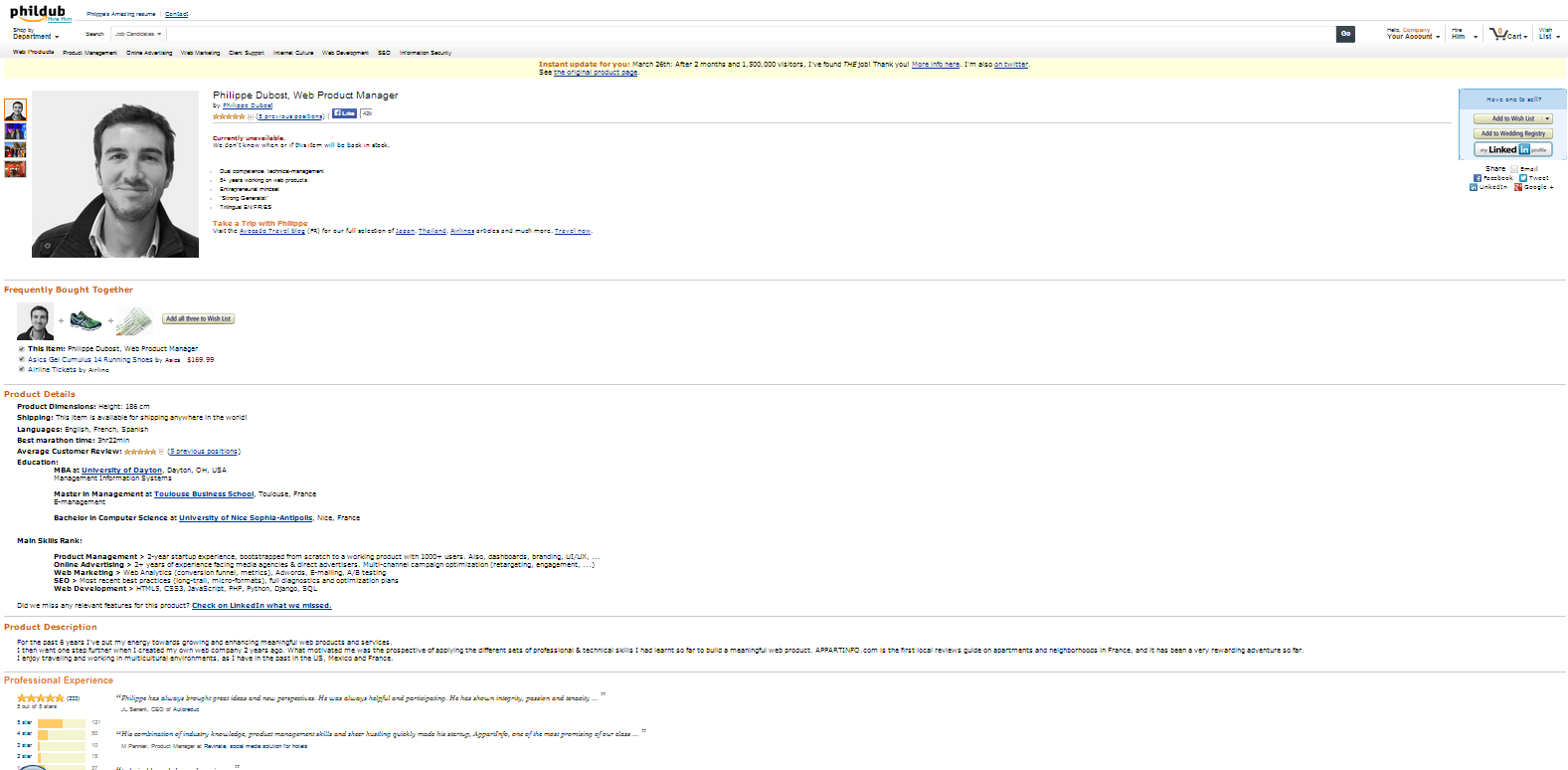The height and width of the screenshot is (770, 1568).
Task: Open University of Nice Sophia-Antipolis link
Action: tap(246, 518)
